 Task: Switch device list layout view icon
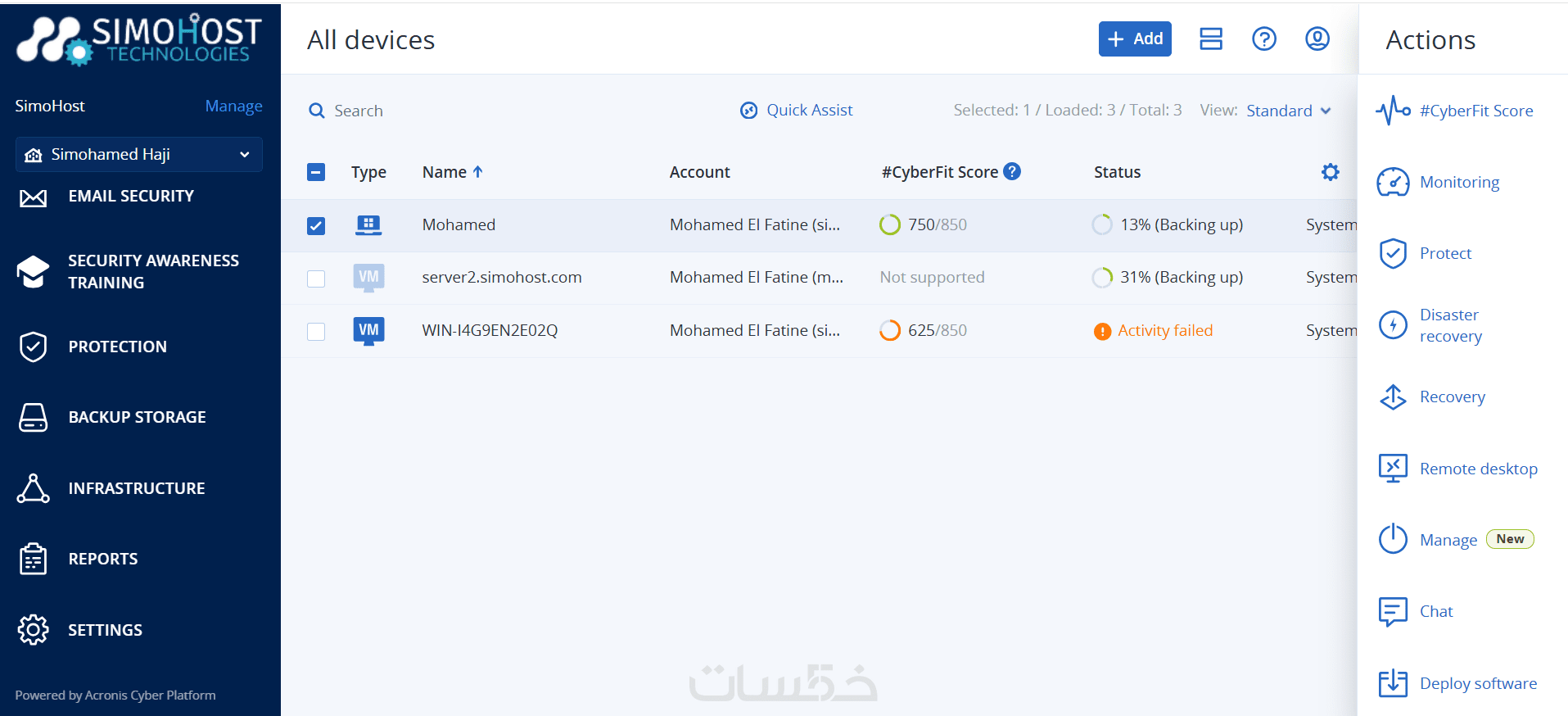tap(1210, 39)
